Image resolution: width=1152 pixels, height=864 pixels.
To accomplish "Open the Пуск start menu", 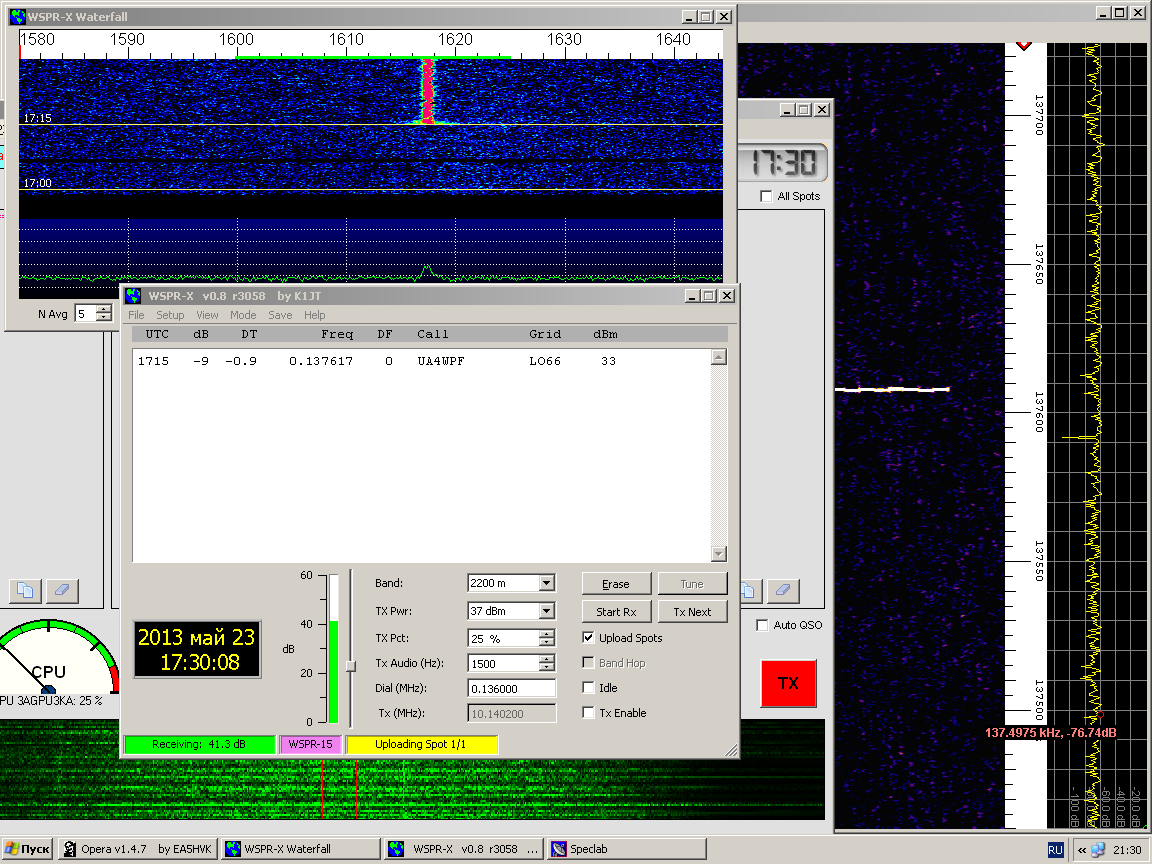I will pos(28,849).
